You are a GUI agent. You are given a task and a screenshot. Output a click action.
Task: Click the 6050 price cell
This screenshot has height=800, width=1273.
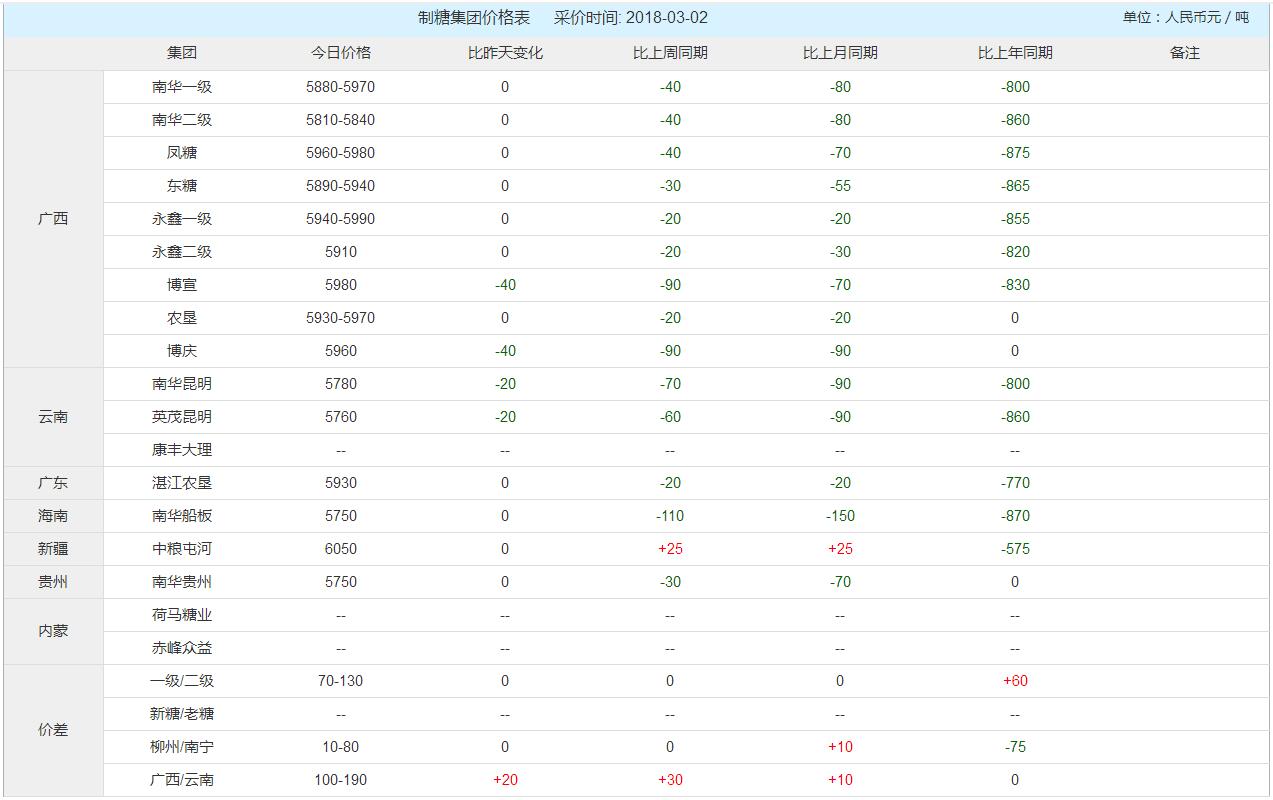click(x=341, y=549)
